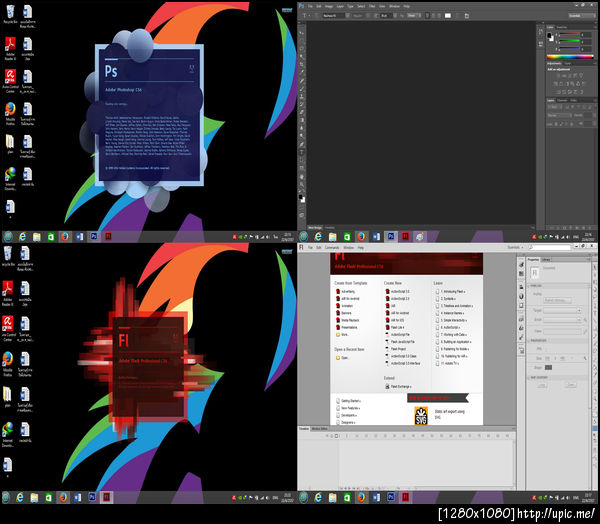Click Publish Settings button in Flash Properties

coord(558,301)
